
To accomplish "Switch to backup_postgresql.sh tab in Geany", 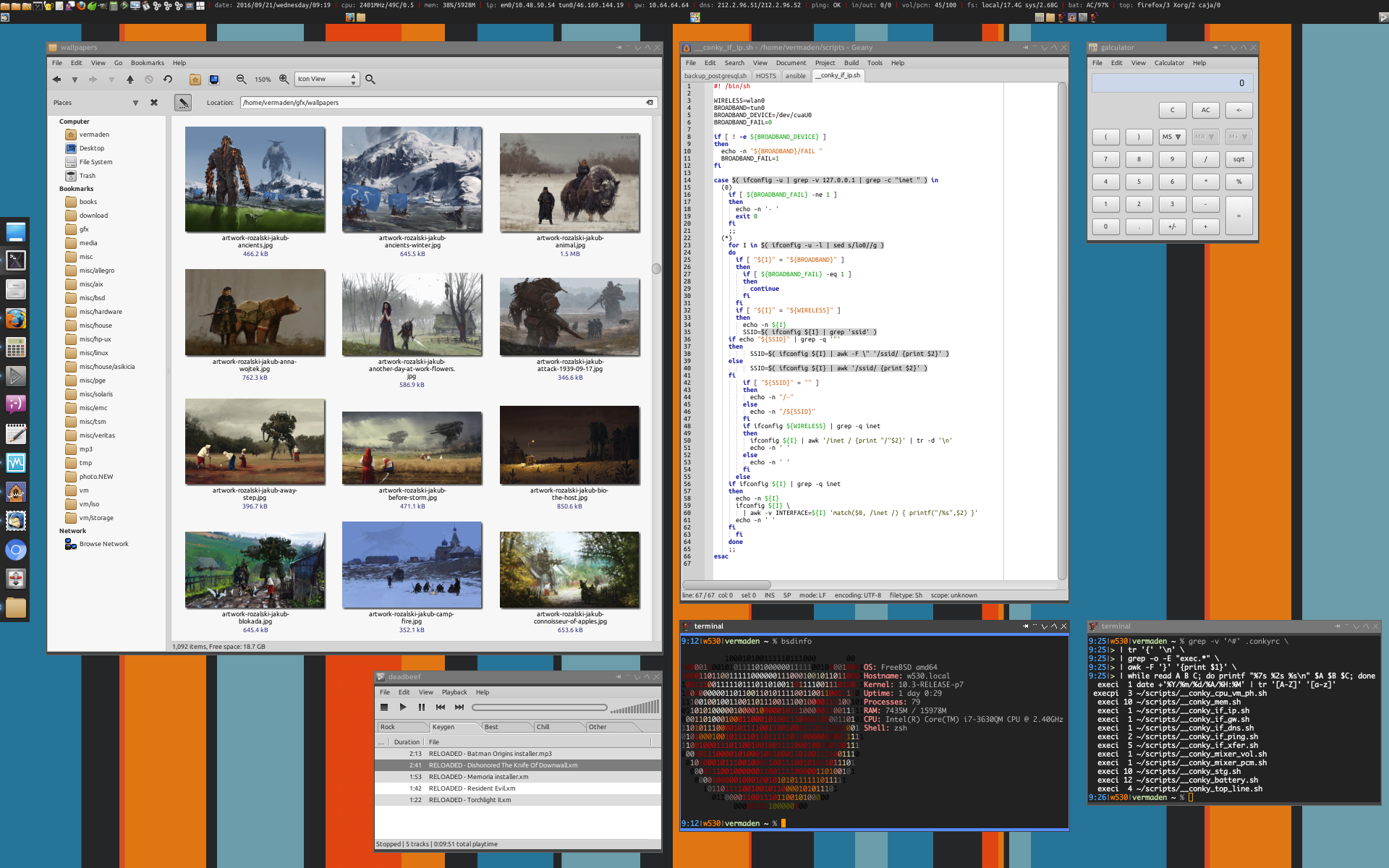I will [x=715, y=76].
